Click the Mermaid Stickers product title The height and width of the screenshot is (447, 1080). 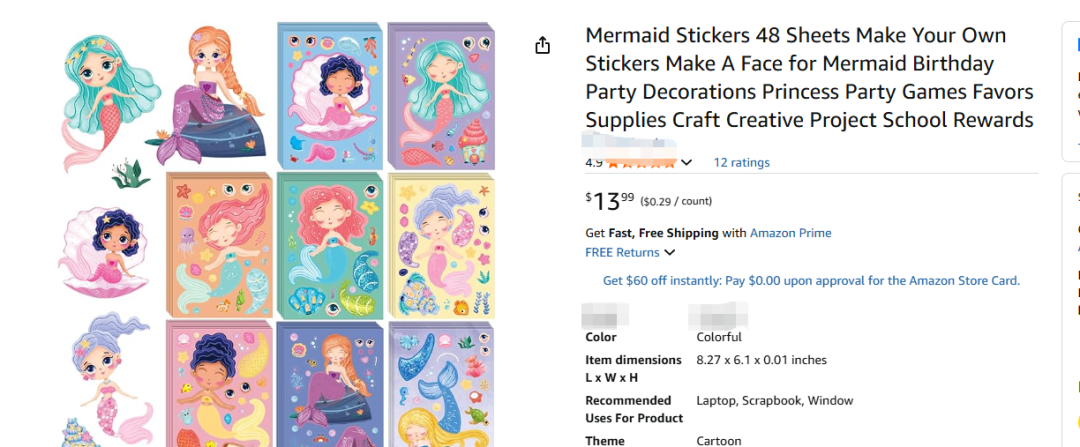(x=809, y=78)
